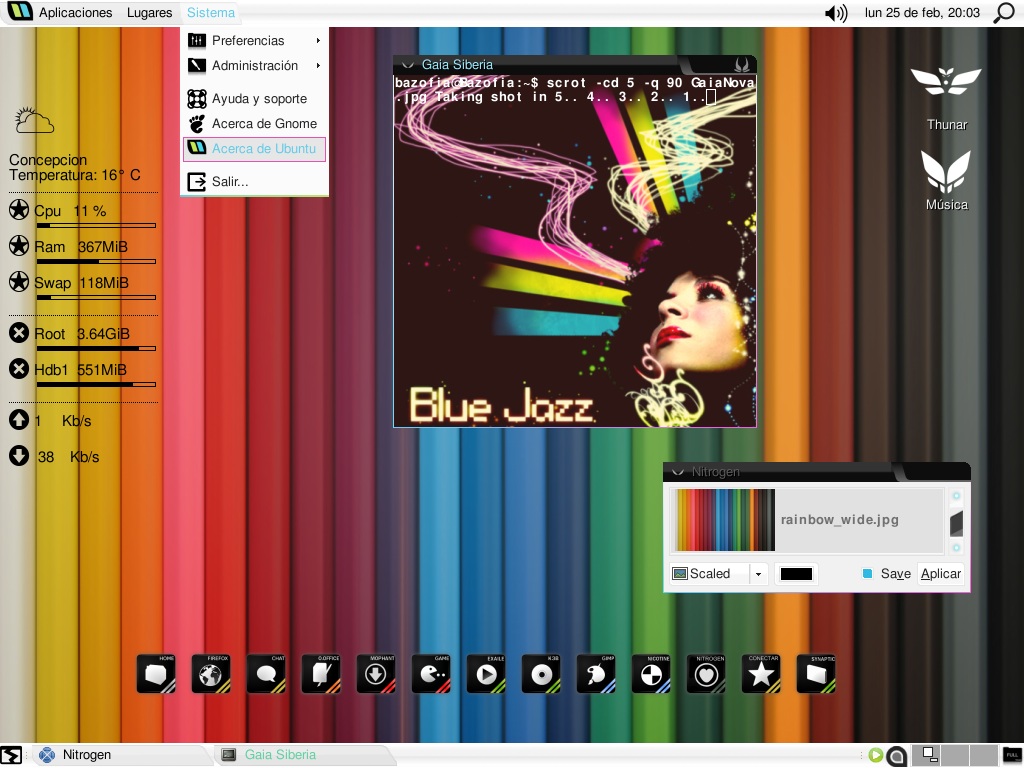Viewport: 1024px width, 768px height.
Task: Expand the Preferencias submenu
Action: pos(255,40)
